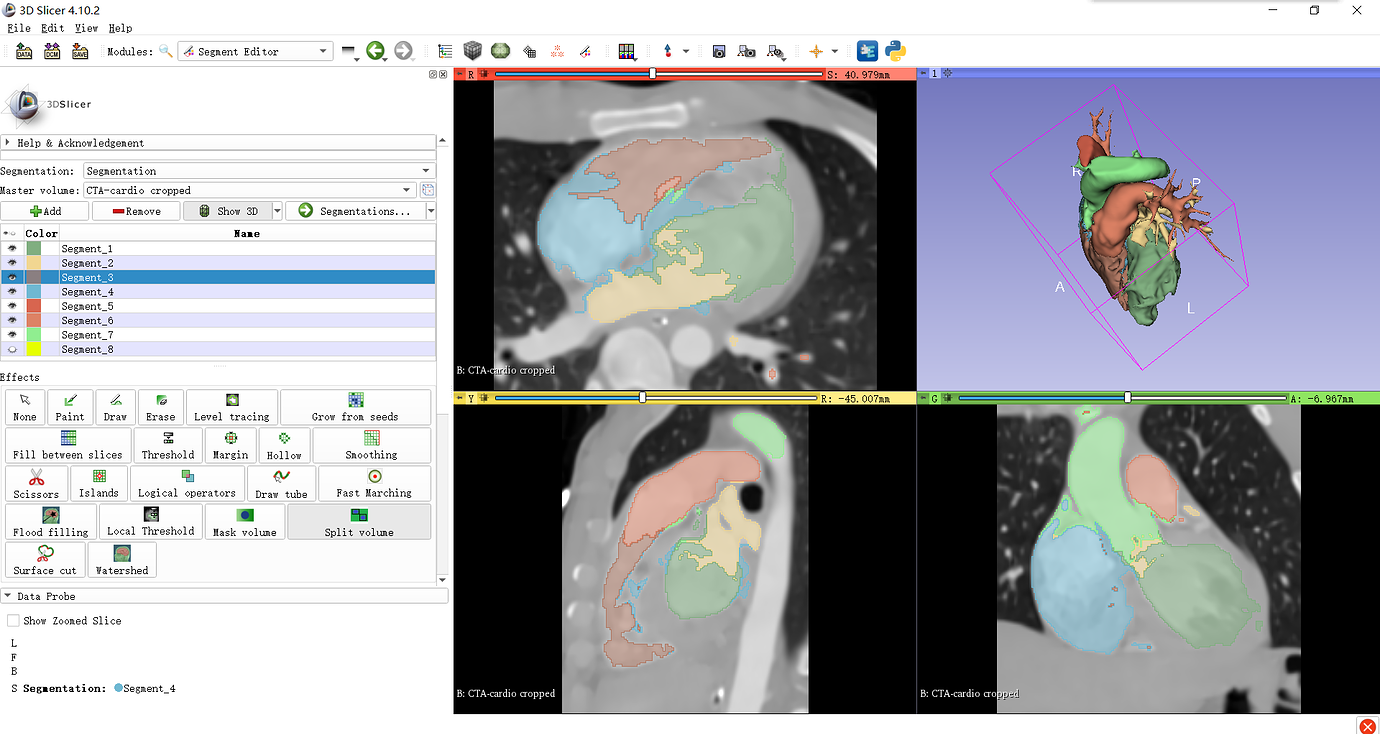This screenshot has width=1380, height=734.
Task: Select the Islands effect
Action: pos(99,483)
